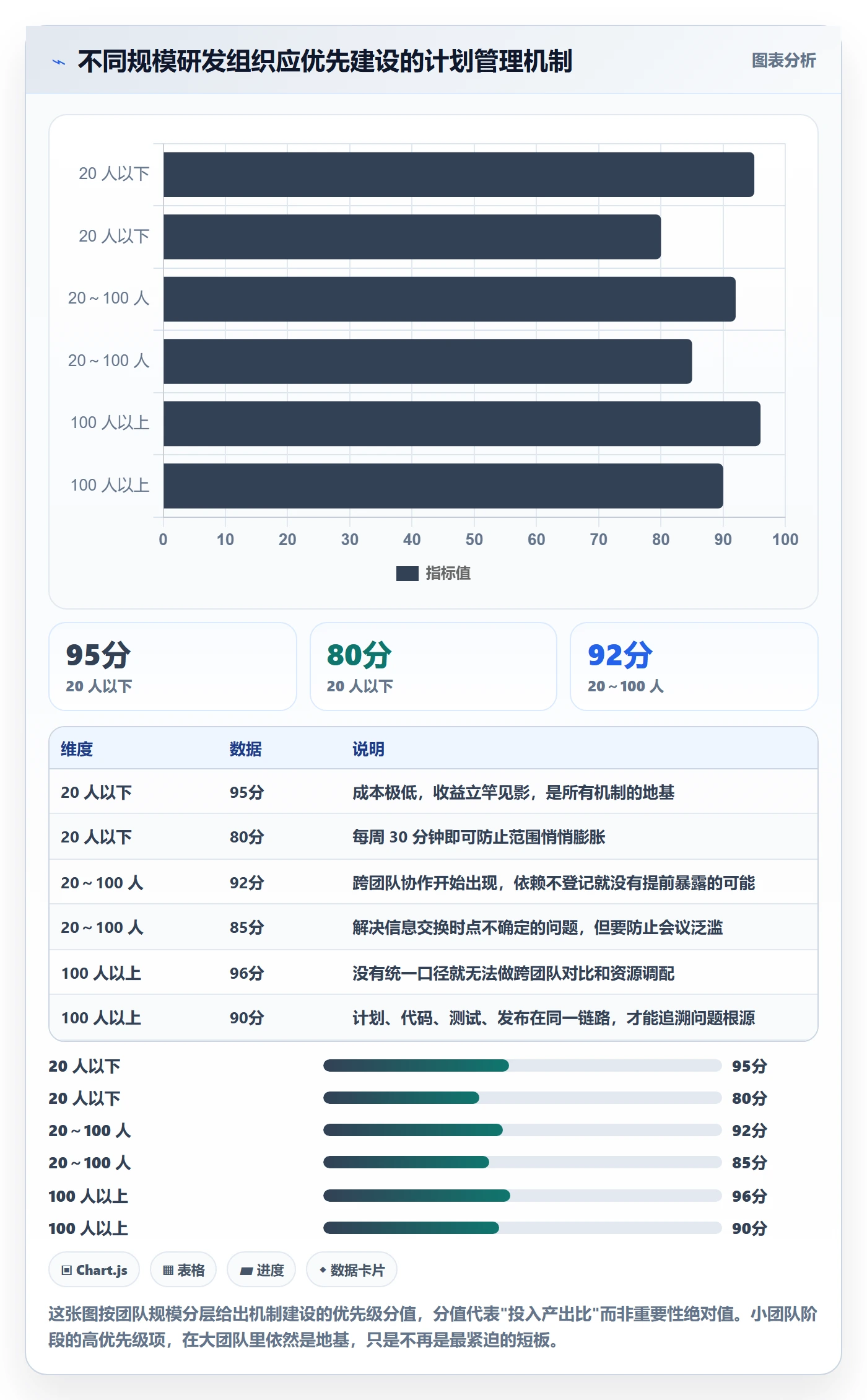Click the 85分 table cell

coord(247,927)
